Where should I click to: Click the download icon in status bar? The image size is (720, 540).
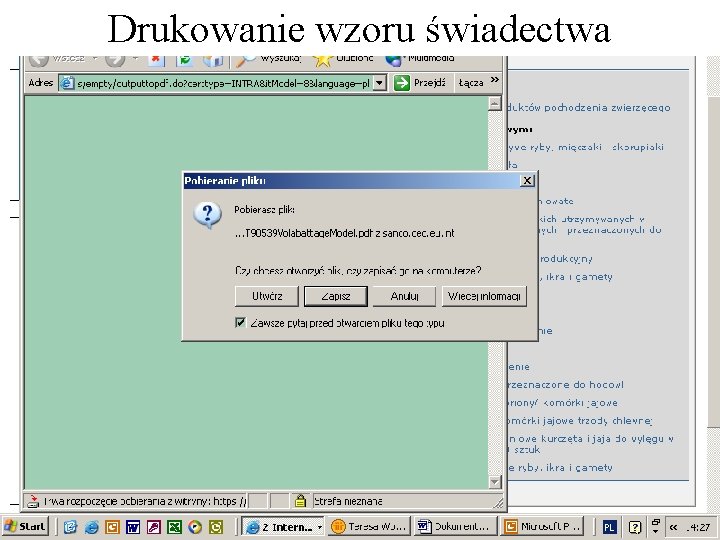(x=33, y=501)
